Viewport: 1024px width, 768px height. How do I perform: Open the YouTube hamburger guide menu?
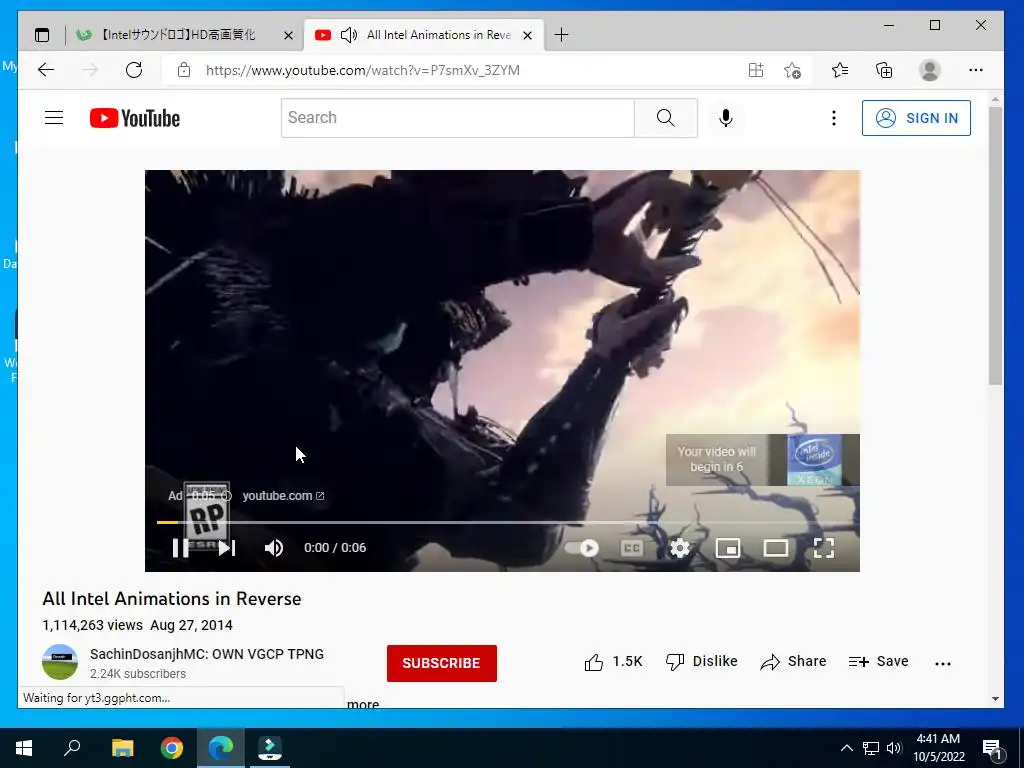point(54,118)
